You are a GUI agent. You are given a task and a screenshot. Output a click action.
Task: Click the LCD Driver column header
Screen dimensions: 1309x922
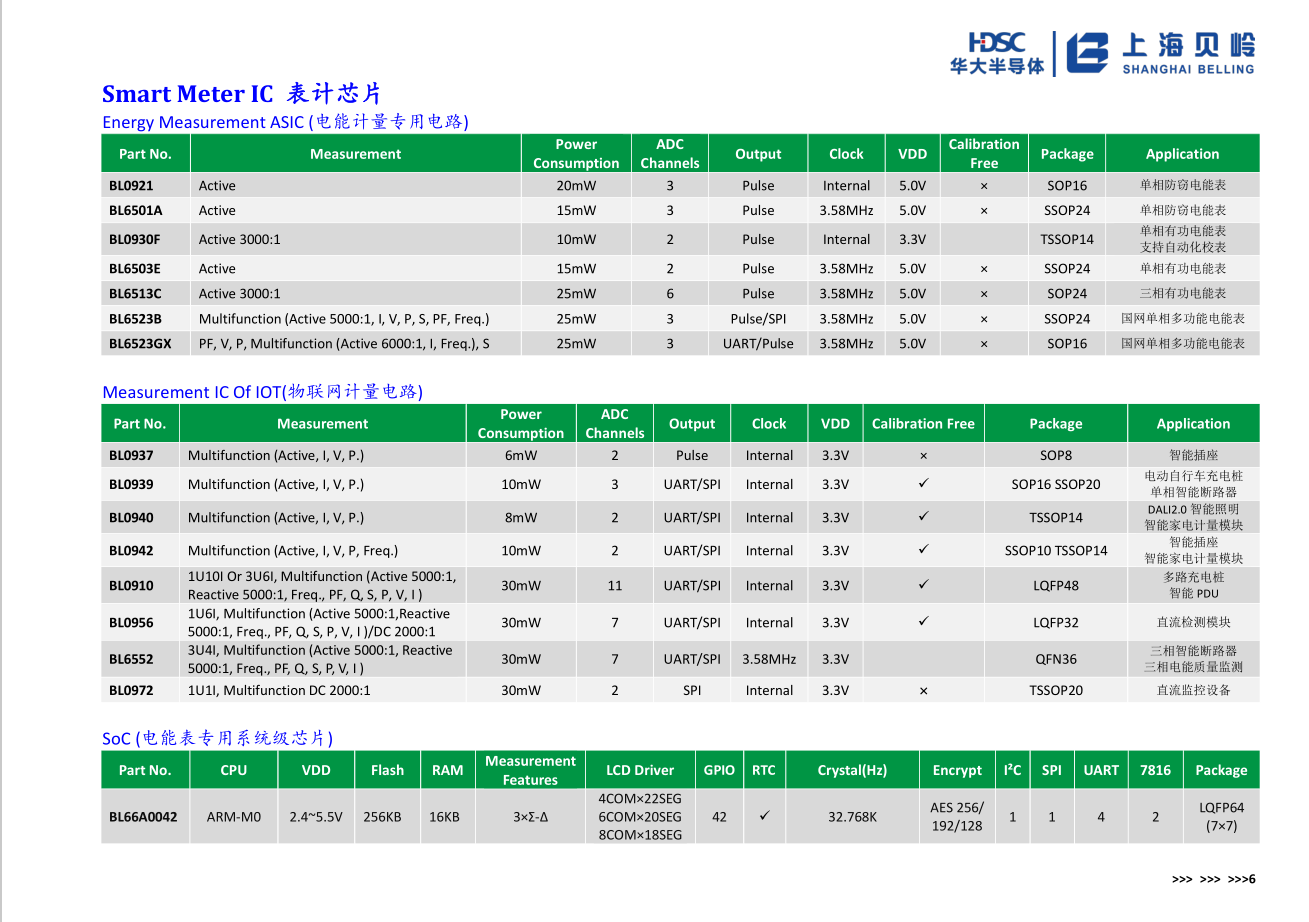tap(639, 770)
